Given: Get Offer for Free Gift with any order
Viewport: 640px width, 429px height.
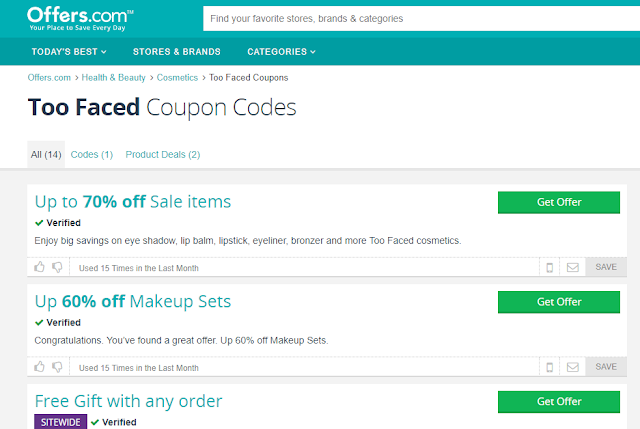Looking at the screenshot, I should point(559,401).
